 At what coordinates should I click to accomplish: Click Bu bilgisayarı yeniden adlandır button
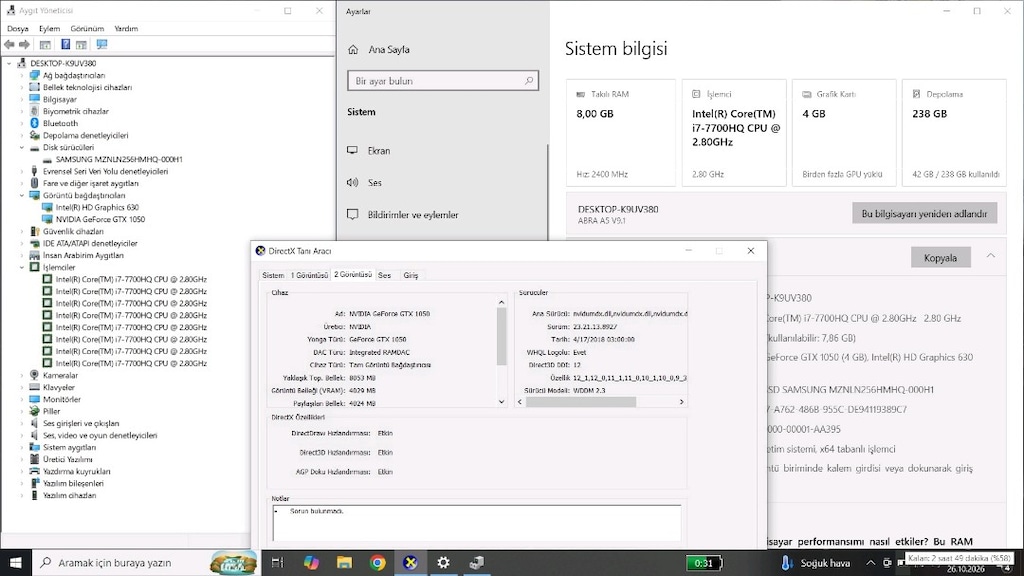click(924, 214)
